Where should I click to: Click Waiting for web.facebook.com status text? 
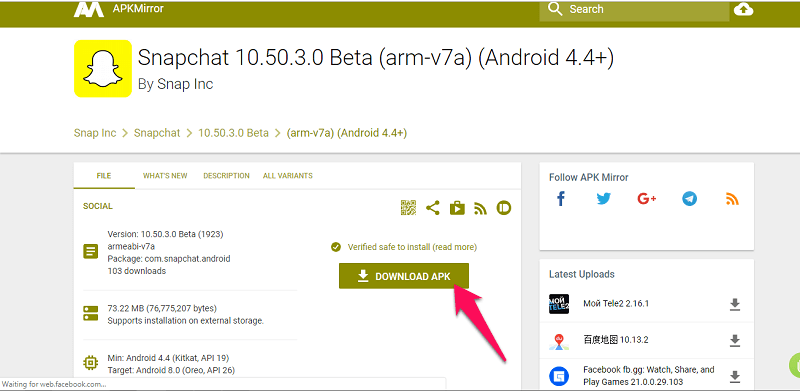[x=54, y=384]
